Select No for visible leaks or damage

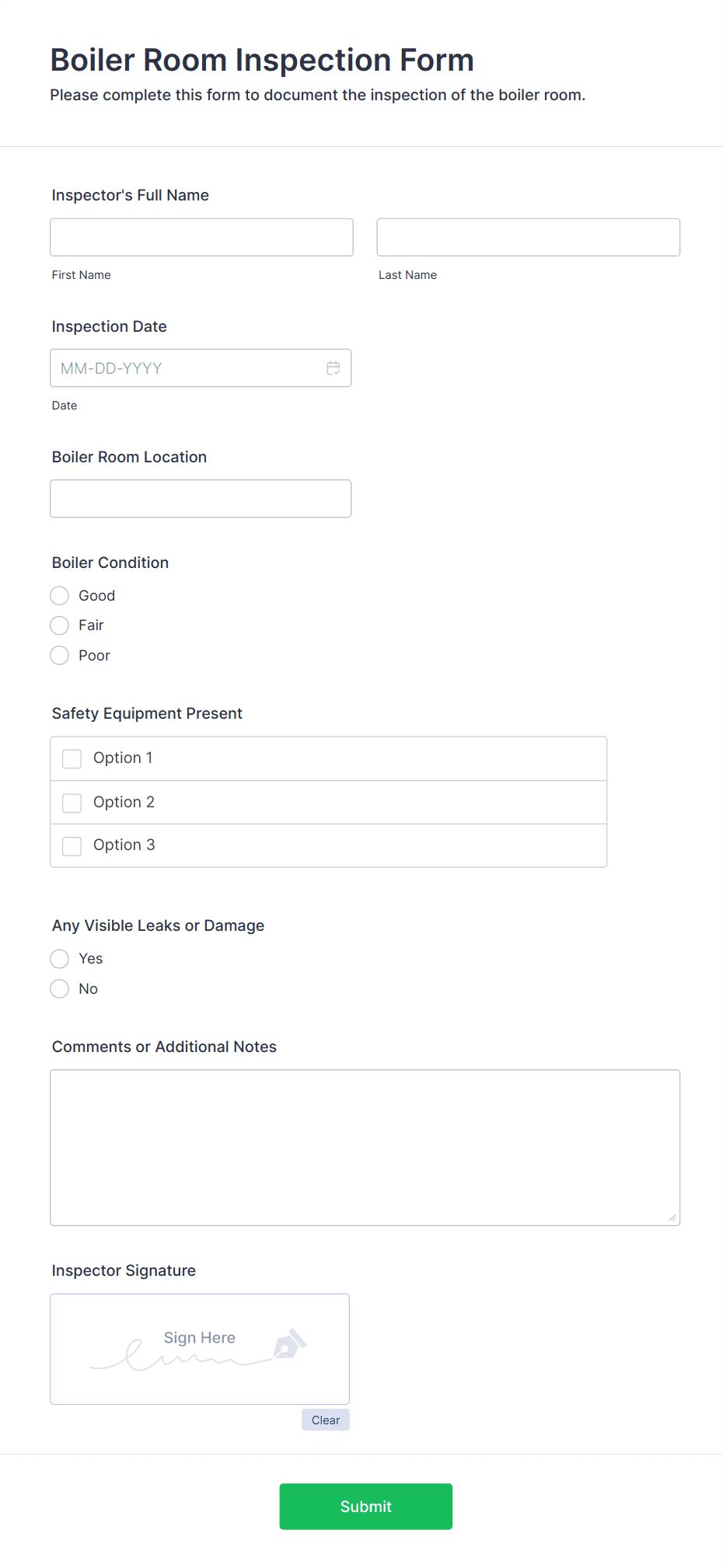[x=59, y=988]
